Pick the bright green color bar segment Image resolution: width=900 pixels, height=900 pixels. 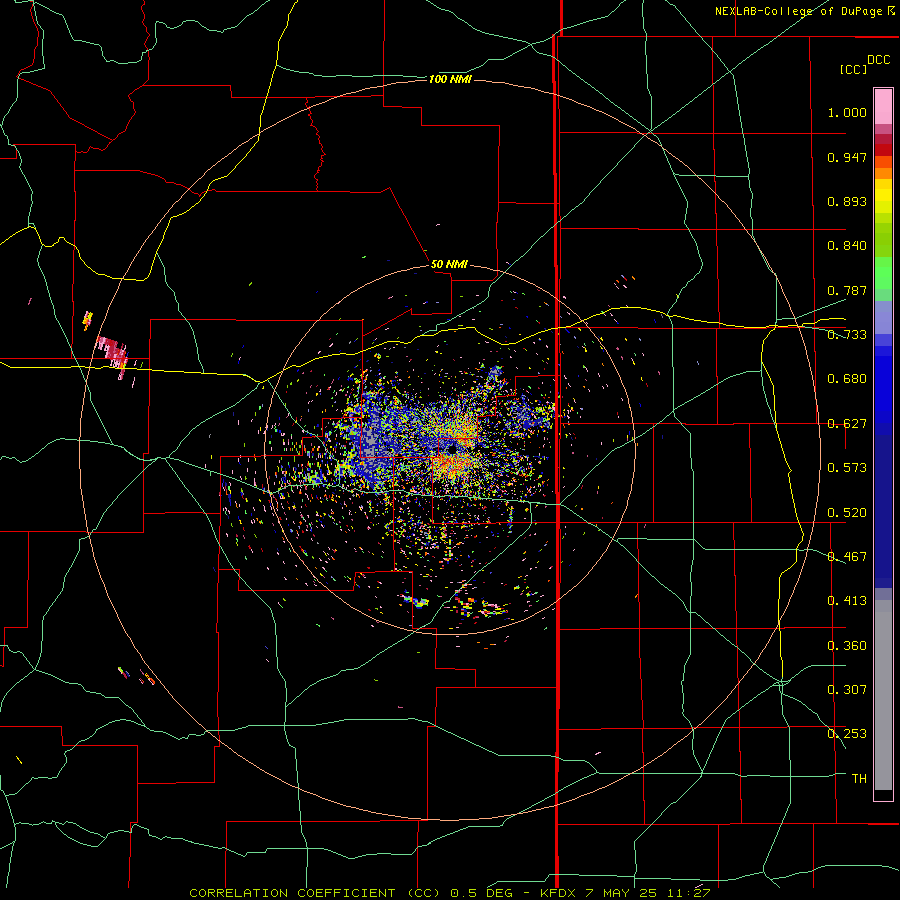click(883, 273)
